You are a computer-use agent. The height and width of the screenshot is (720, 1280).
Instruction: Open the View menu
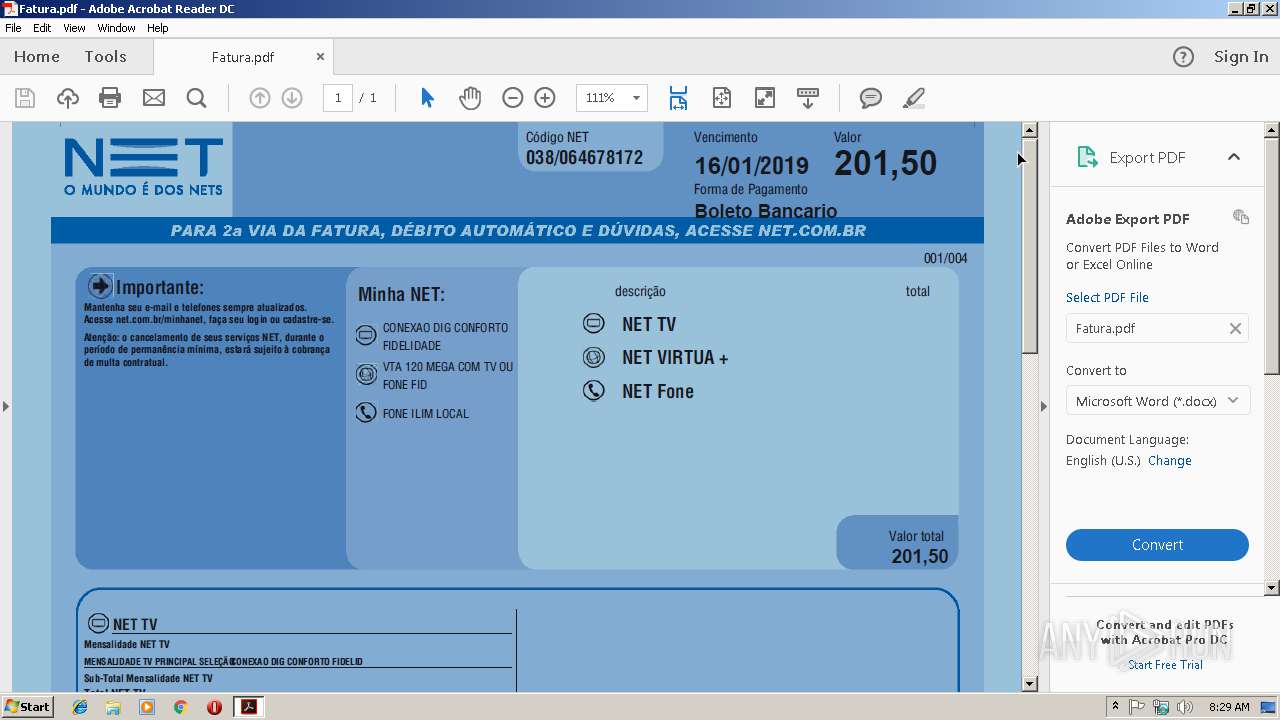(74, 28)
